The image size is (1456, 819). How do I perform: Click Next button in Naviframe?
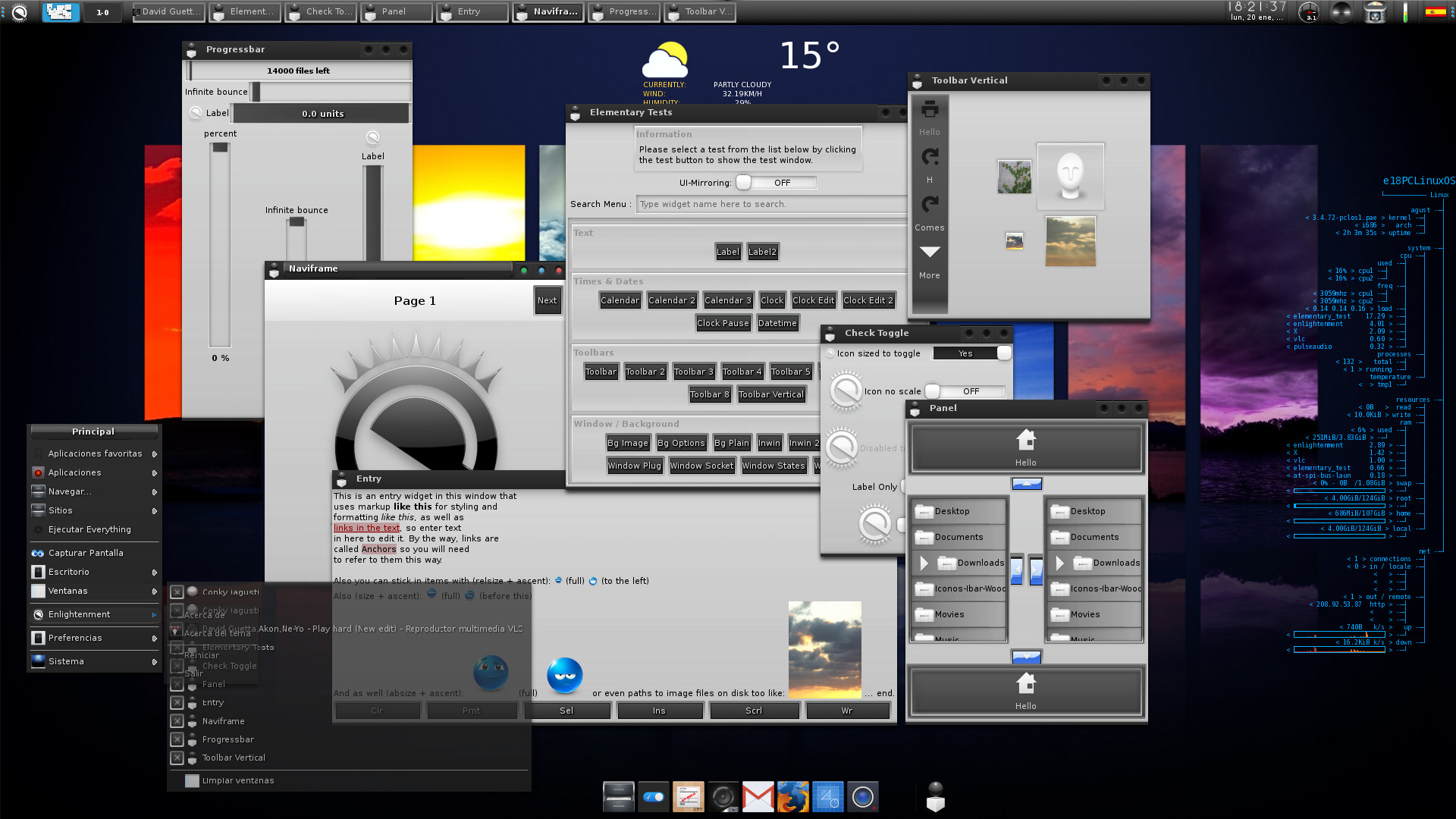coord(547,300)
